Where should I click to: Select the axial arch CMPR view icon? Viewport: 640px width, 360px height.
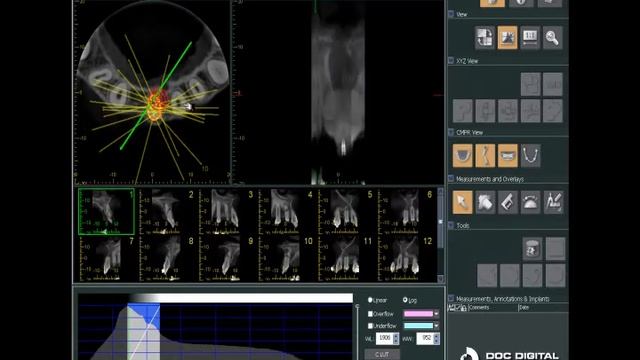click(x=462, y=156)
